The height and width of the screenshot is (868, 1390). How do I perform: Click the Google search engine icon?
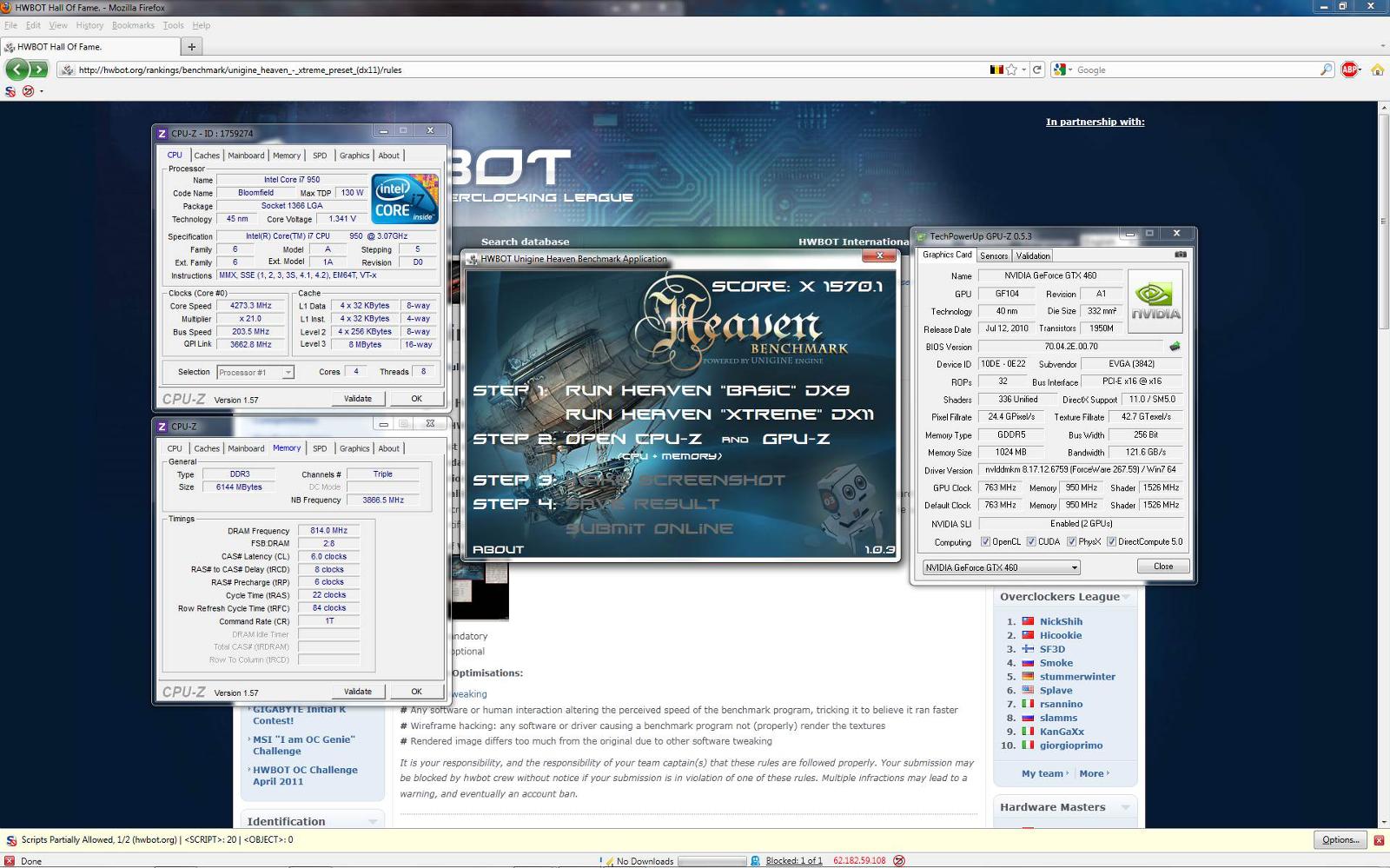coord(1059,70)
